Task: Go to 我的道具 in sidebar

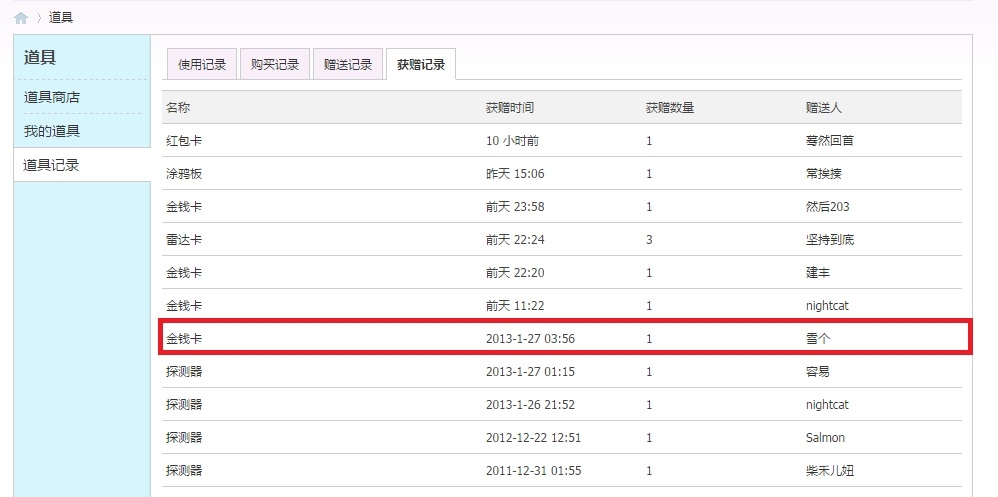Action: tap(52, 132)
